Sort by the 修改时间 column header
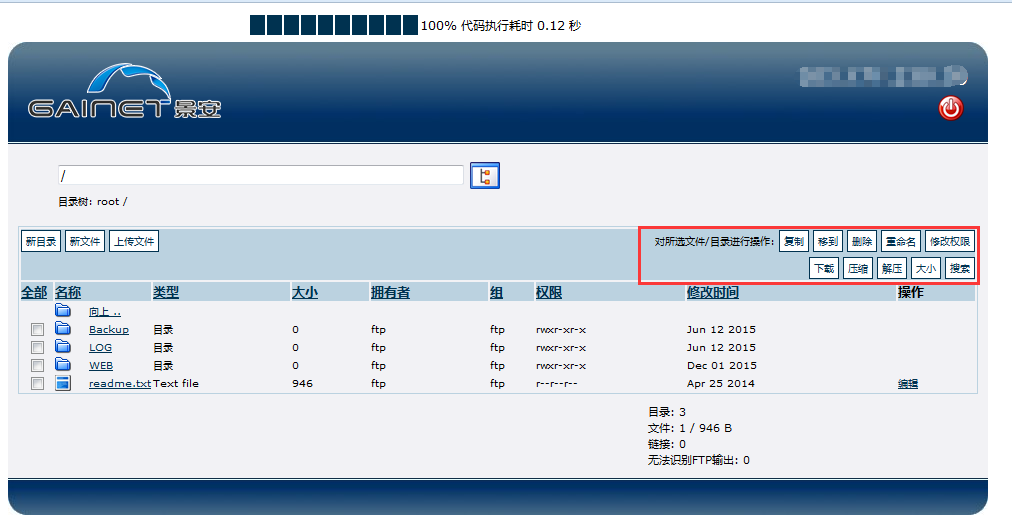The height and width of the screenshot is (529, 1012). pos(712,292)
